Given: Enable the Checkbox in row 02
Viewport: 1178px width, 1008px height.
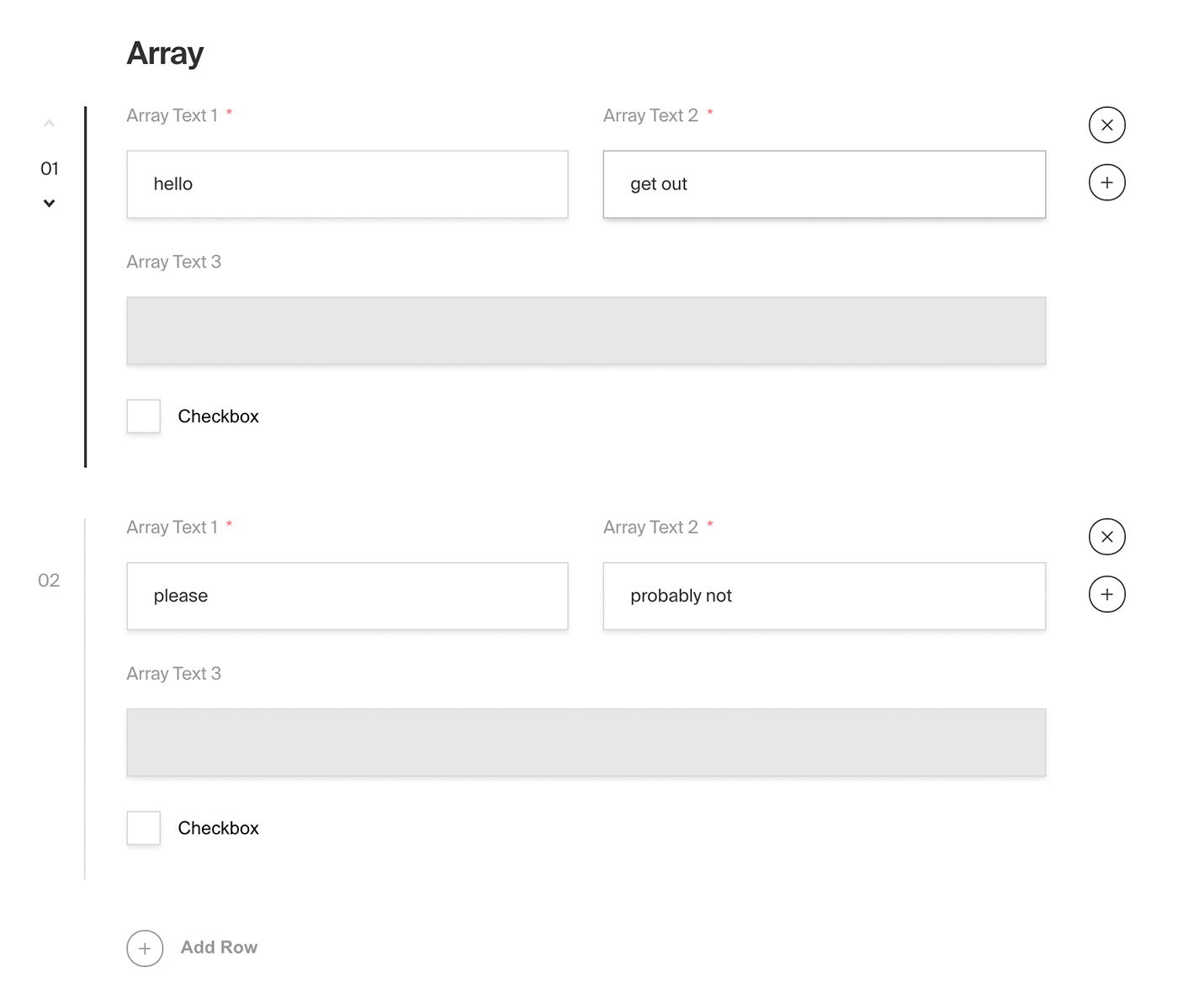Looking at the screenshot, I should coord(143,828).
